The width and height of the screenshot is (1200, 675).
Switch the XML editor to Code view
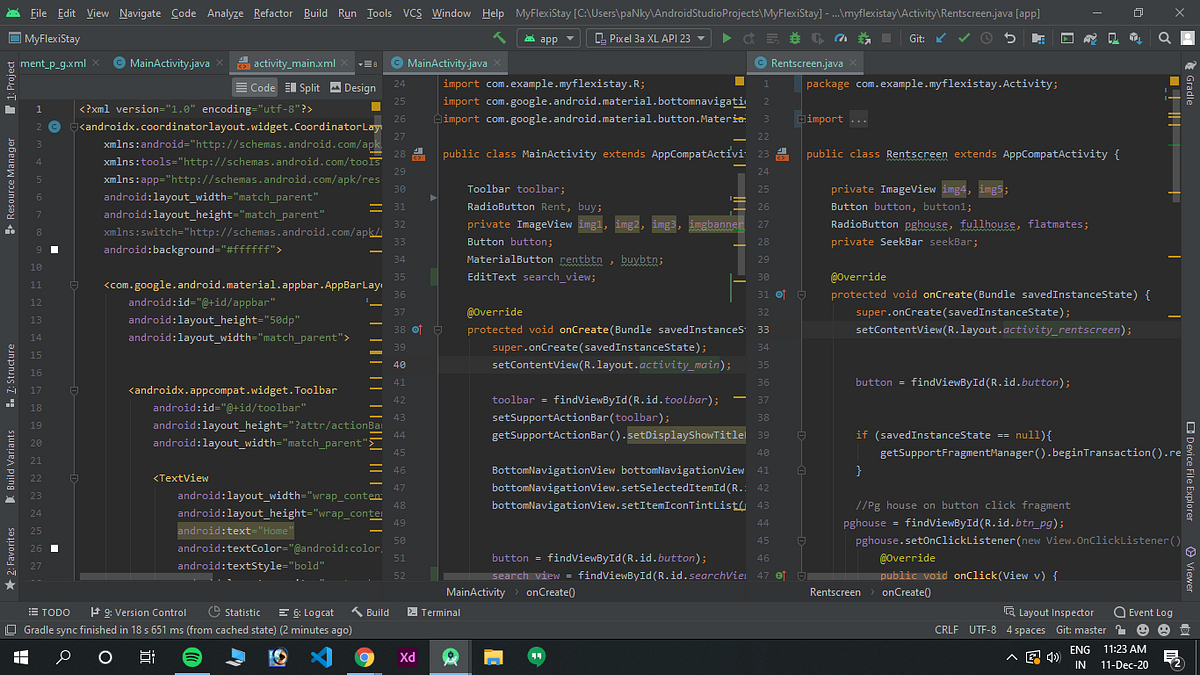pos(256,87)
